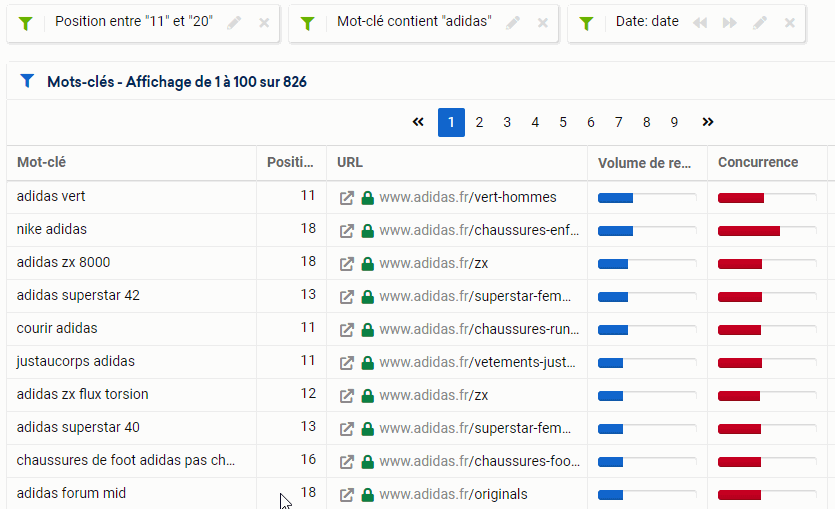Viewport: 835px width, 509px height.
Task: Sort by the Mot-clé column header
Action: 42,162
